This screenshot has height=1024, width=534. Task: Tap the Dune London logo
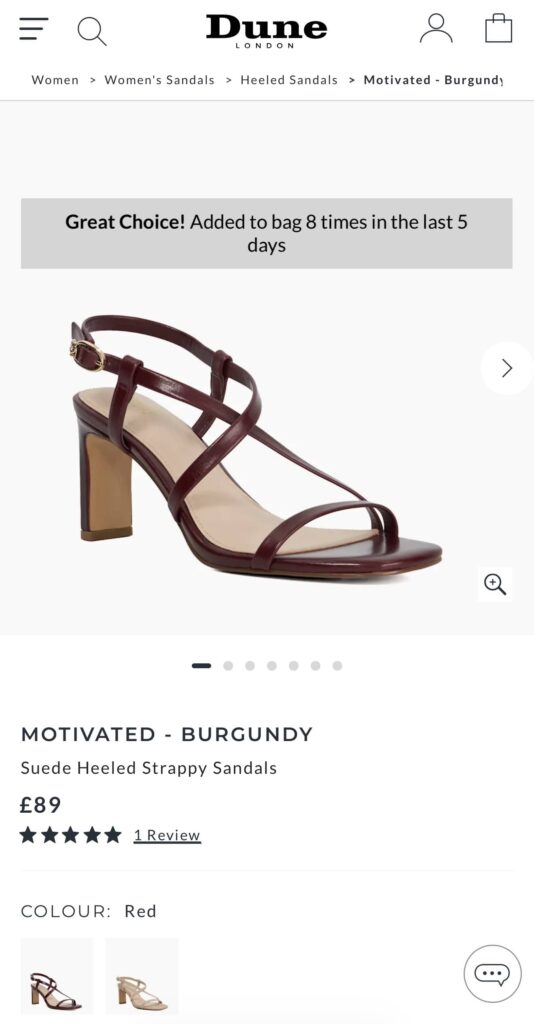266,31
